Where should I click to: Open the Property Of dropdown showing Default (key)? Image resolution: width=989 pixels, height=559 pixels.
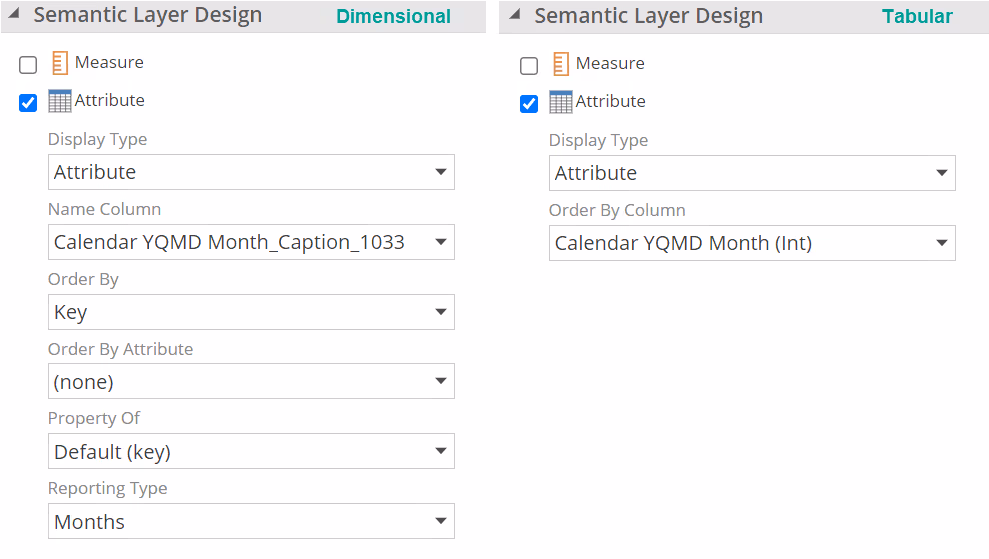pyautogui.click(x=251, y=452)
